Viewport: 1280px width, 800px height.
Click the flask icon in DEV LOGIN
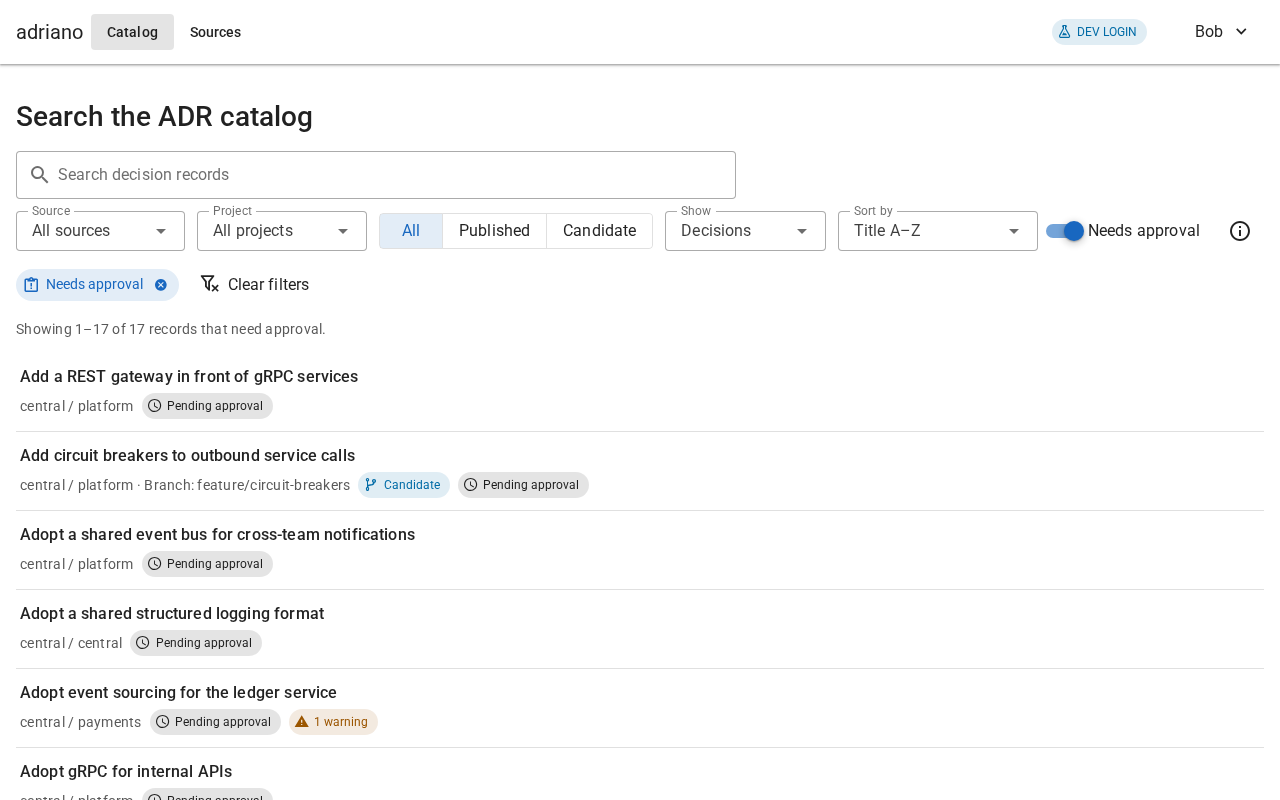click(1064, 32)
